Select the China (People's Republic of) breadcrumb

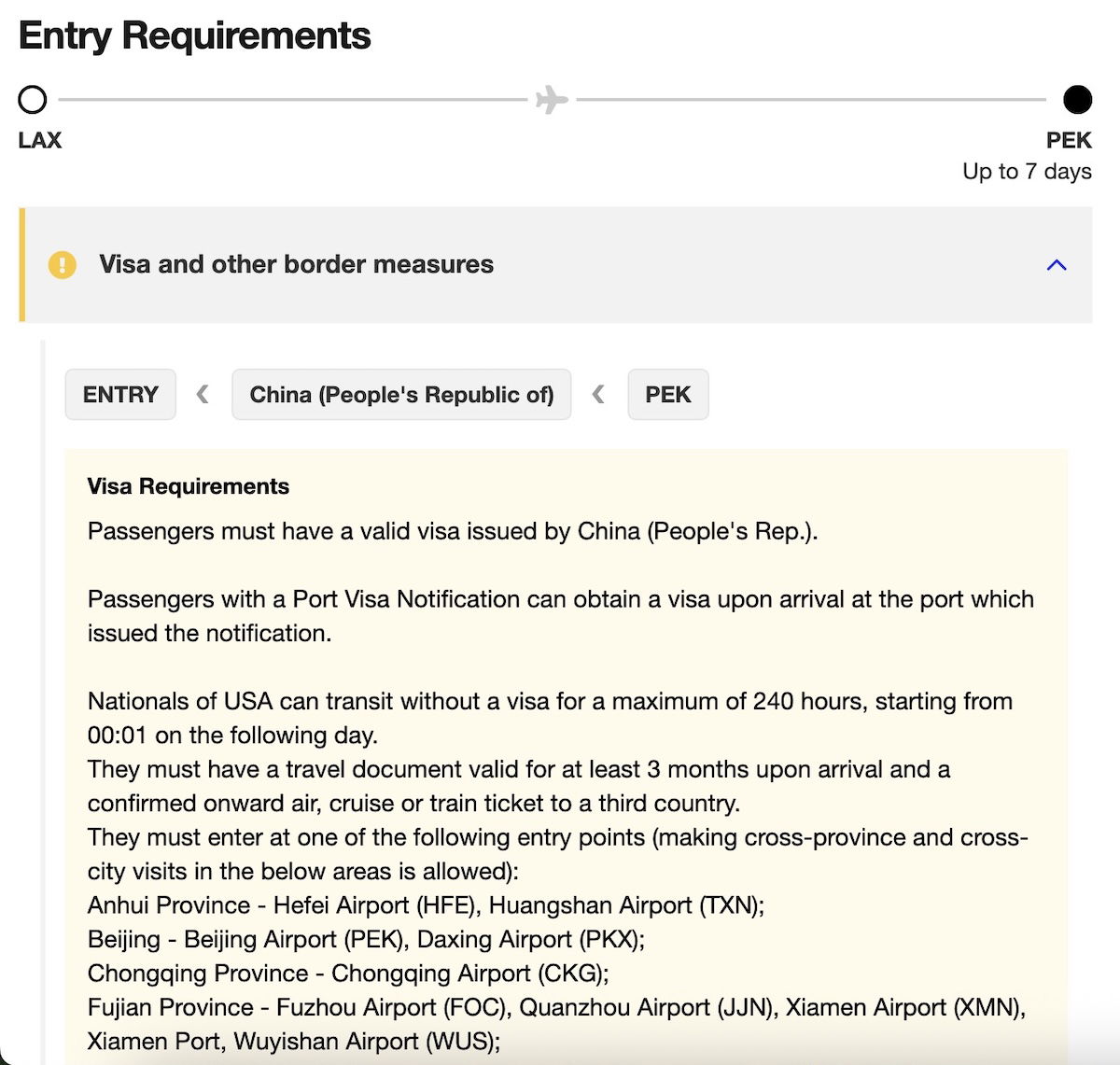coord(401,395)
